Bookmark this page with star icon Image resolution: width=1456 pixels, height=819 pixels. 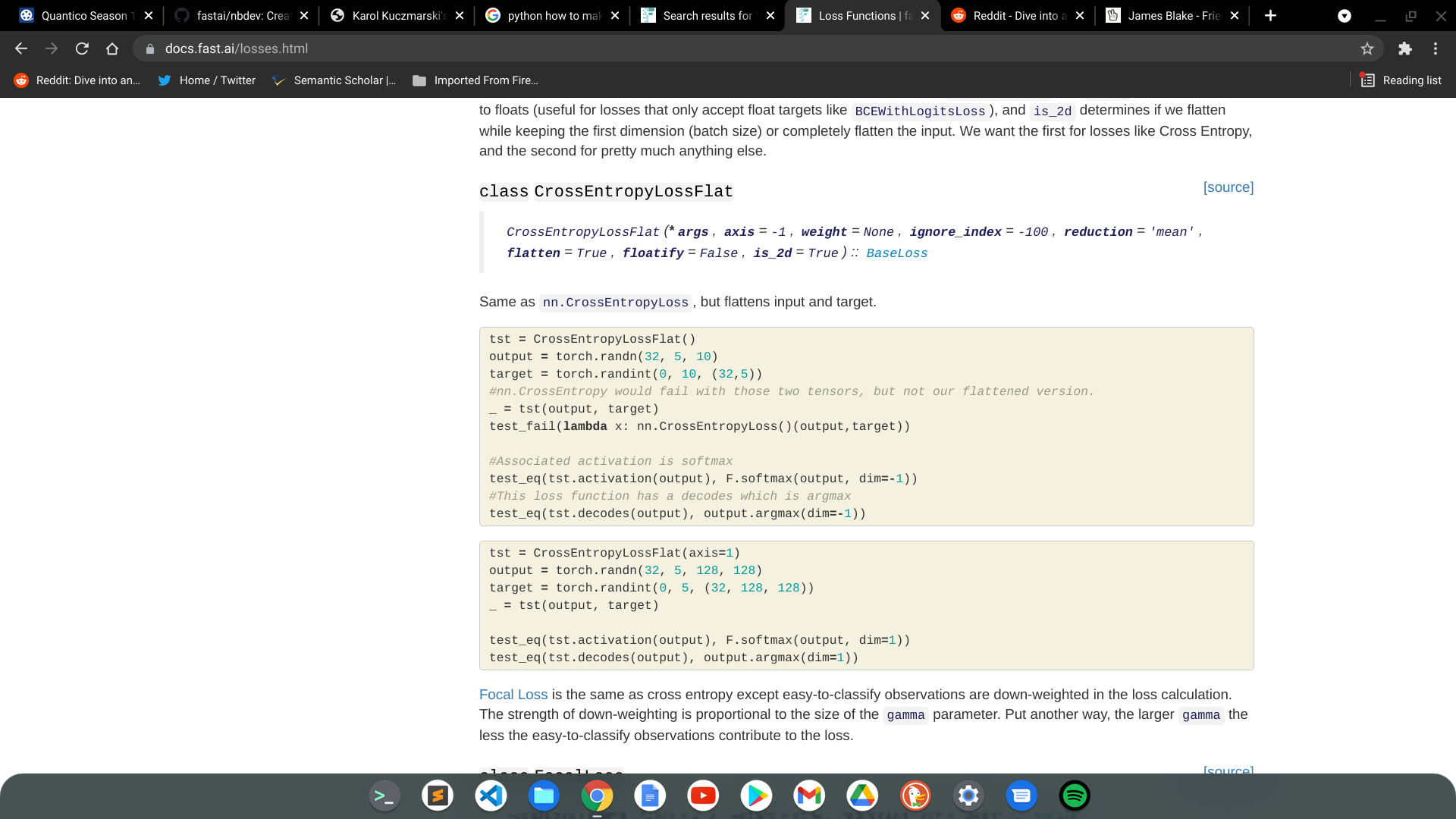(1367, 49)
